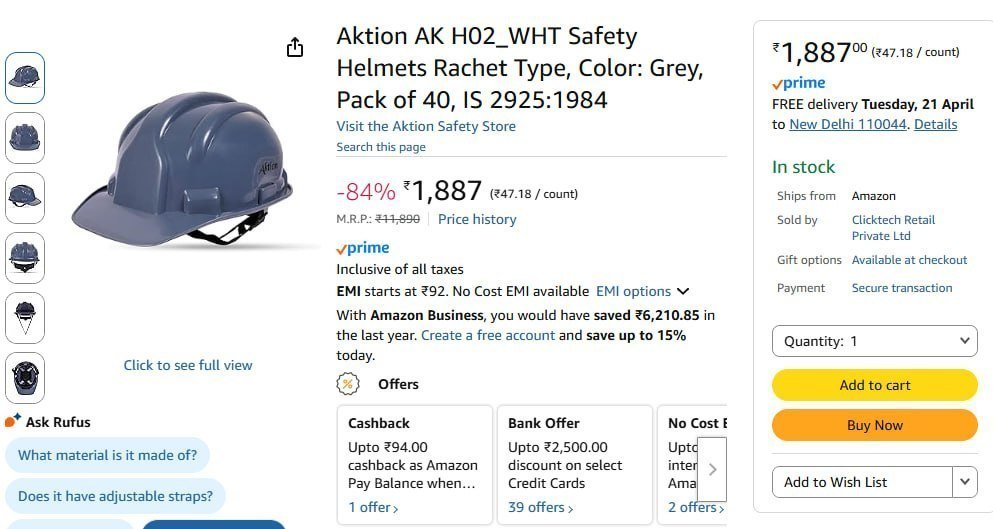Viewport: 993px width, 529px height.
Task: Select the fifth helmet thumbnail
Action: pyautogui.click(x=25, y=317)
